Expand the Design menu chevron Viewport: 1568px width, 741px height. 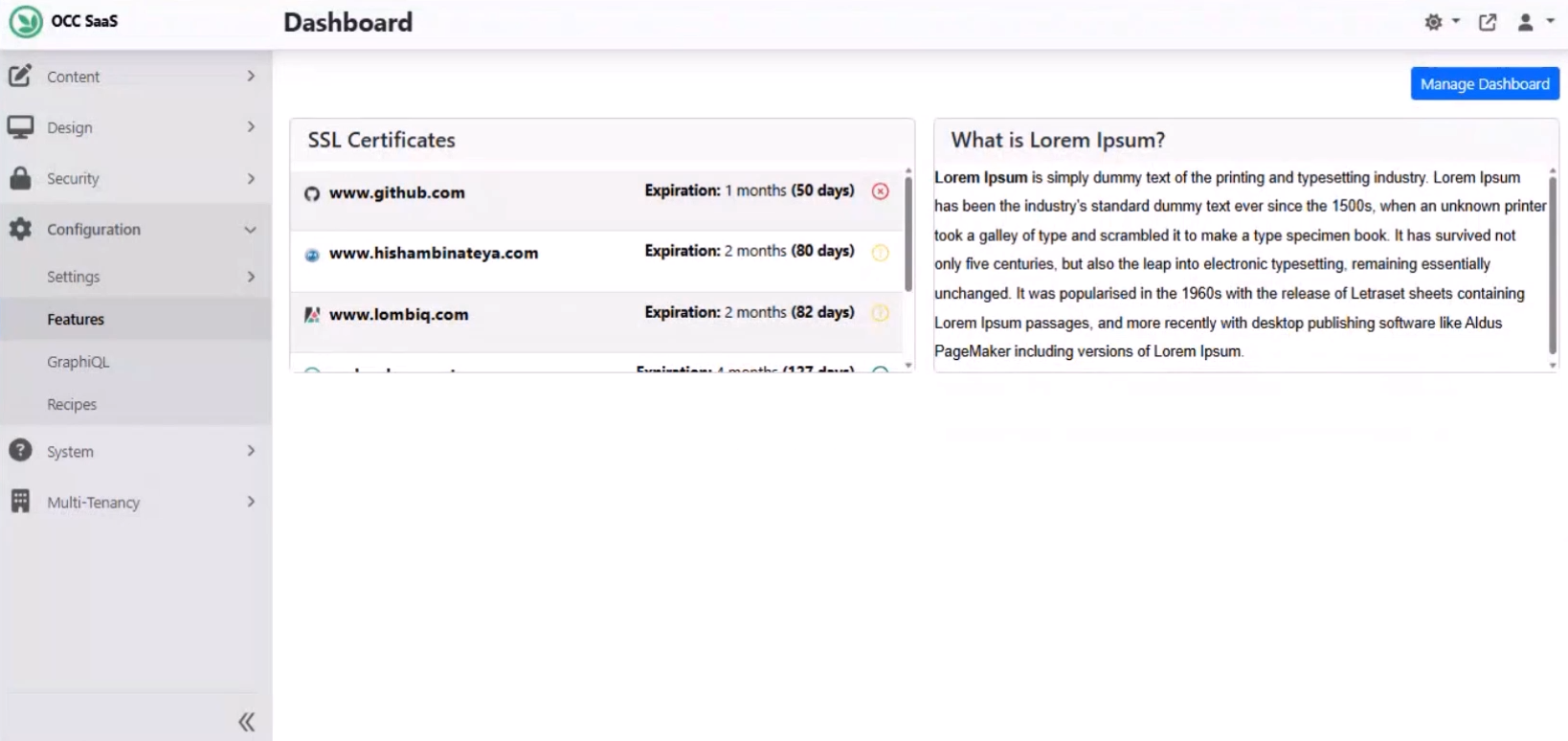tap(251, 126)
